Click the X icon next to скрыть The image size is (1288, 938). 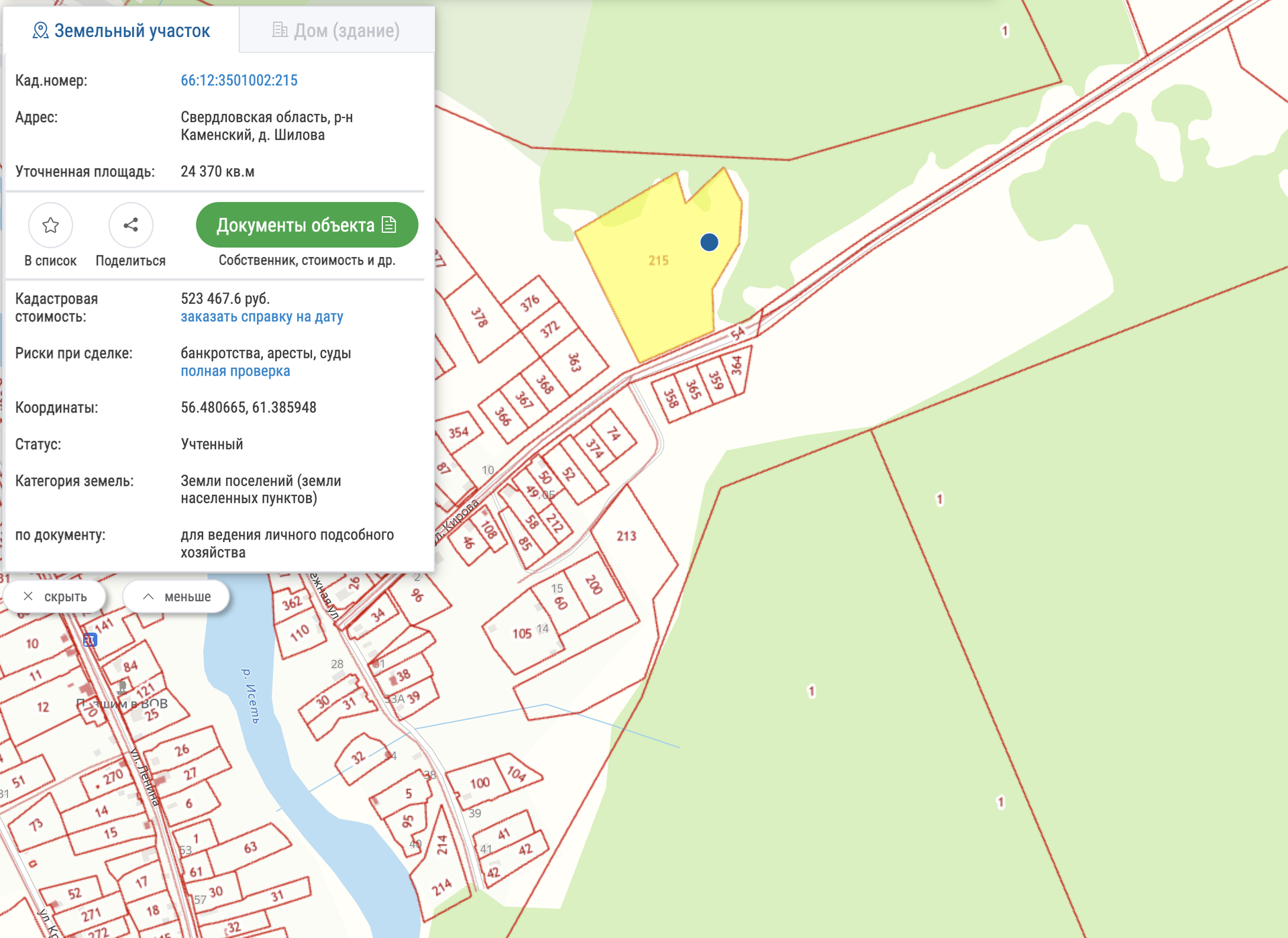coord(28,596)
